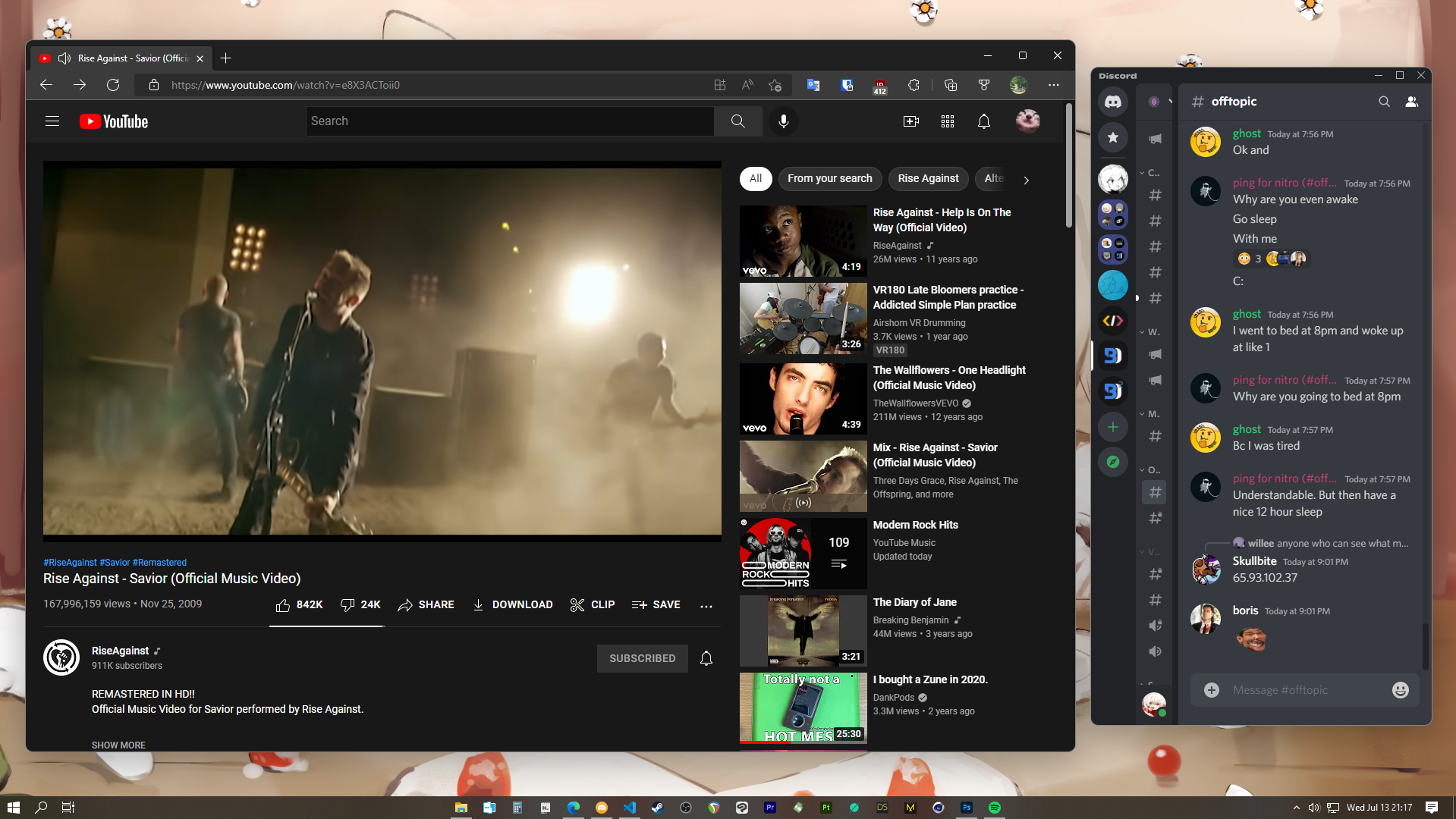Toggle the SUBSCRIBED button for RiseAgainst
The width and height of the screenshot is (1456, 819).
coord(642,658)
